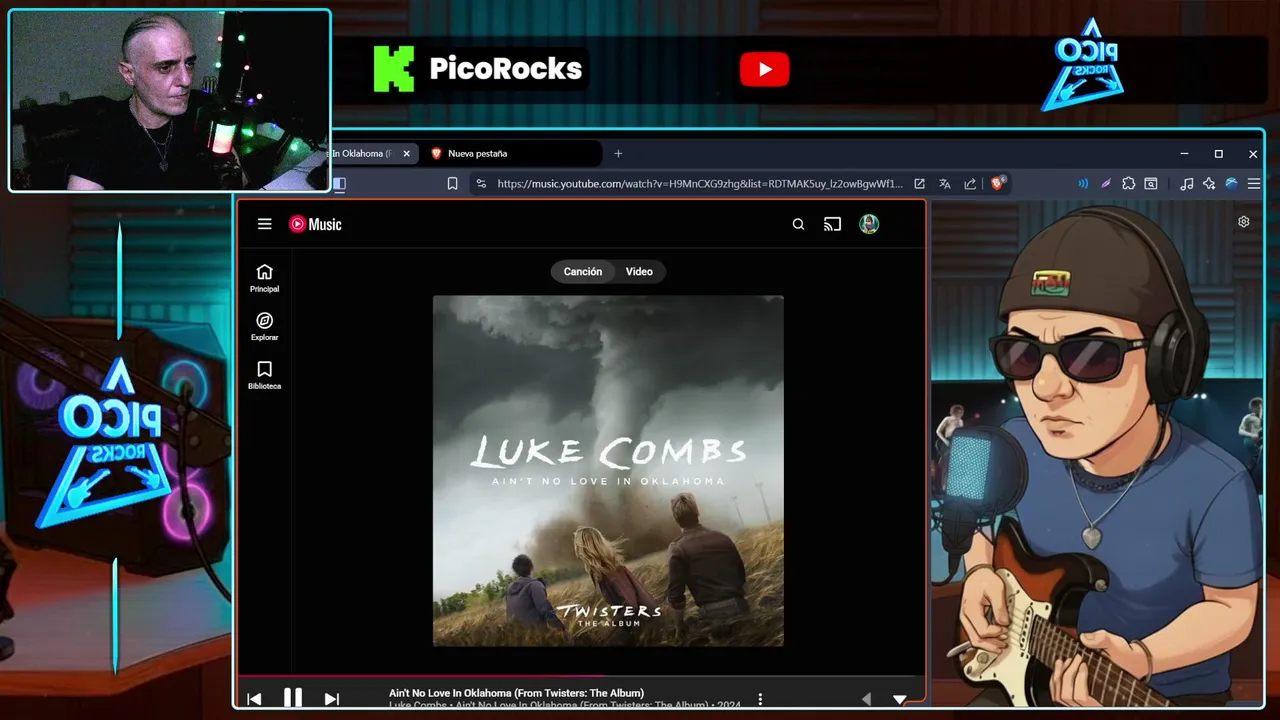
Task: Open the account avatar menu
Action: point(869,224)
